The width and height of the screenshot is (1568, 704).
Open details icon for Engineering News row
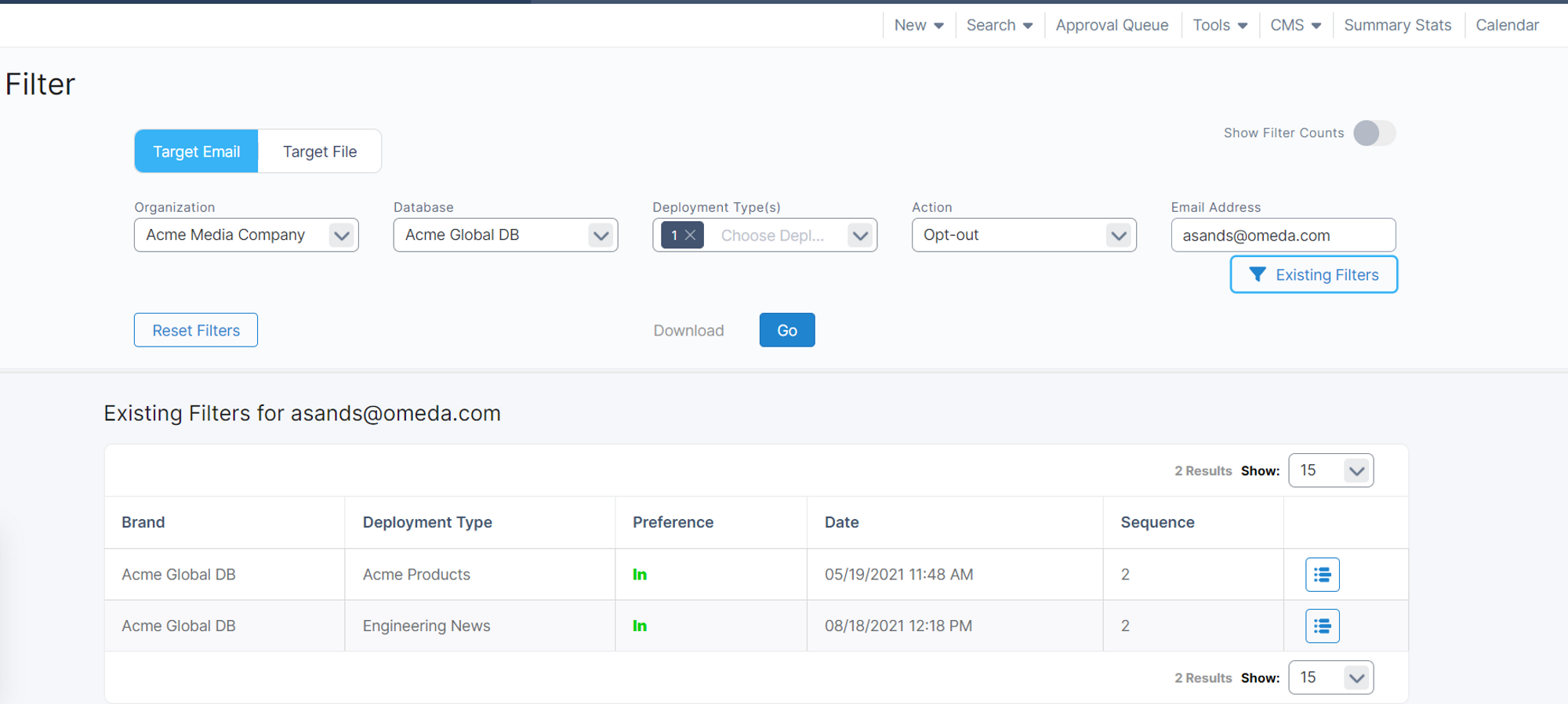pos(1322,626)
